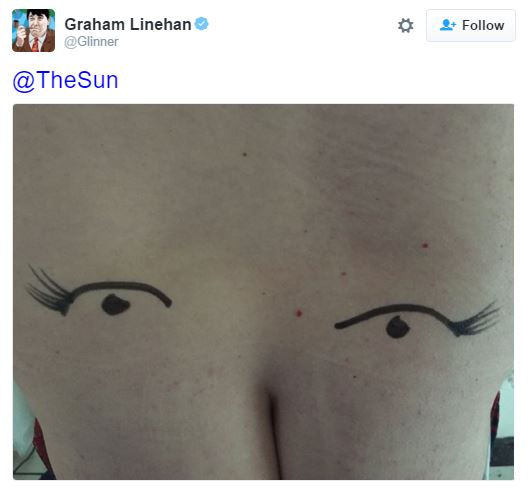Open the gear settings menu icon
528x488 pixels.
(405, 26)
